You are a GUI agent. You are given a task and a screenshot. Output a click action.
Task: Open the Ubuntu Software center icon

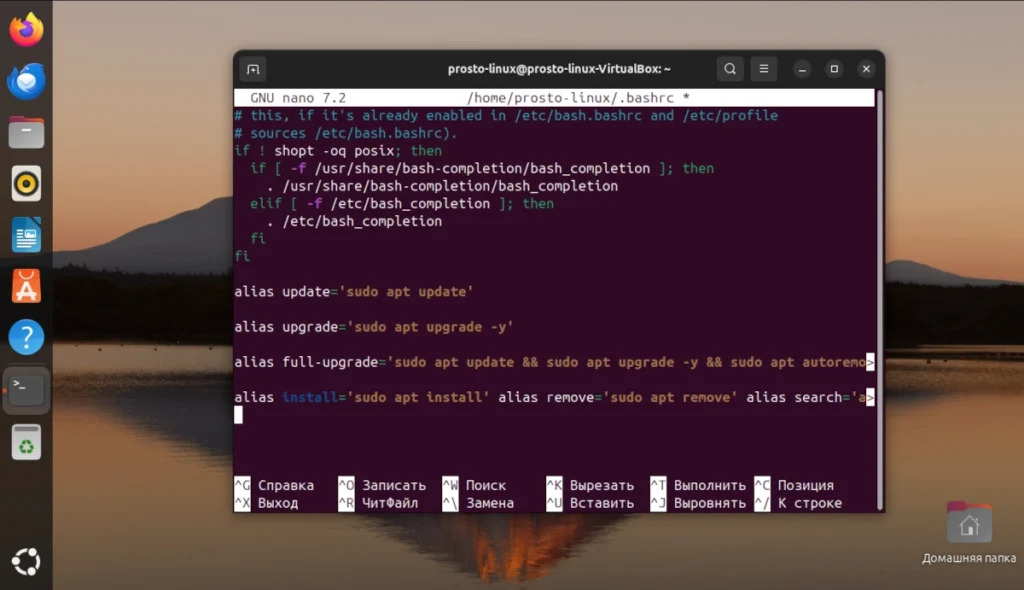coord(26,286)
